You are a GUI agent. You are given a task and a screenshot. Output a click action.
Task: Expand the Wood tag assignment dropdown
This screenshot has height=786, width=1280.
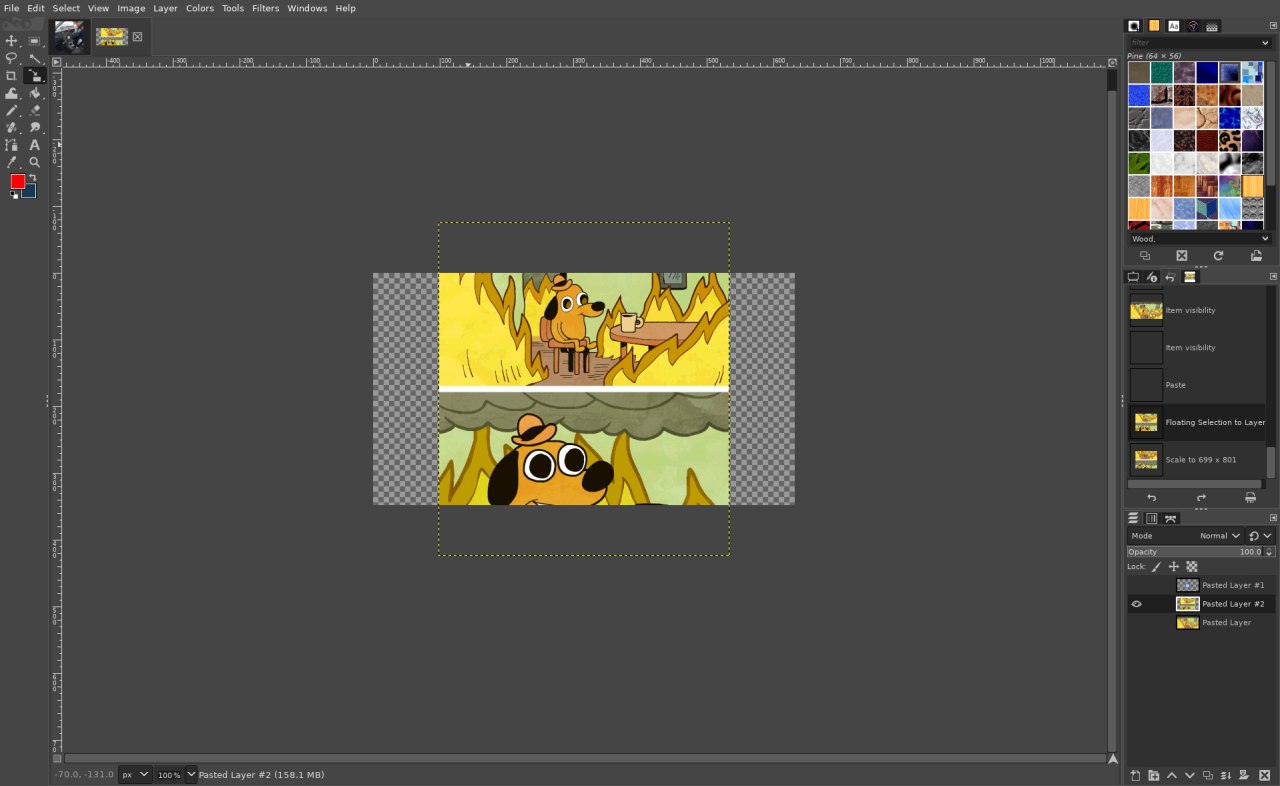[x=1265, y=239]
